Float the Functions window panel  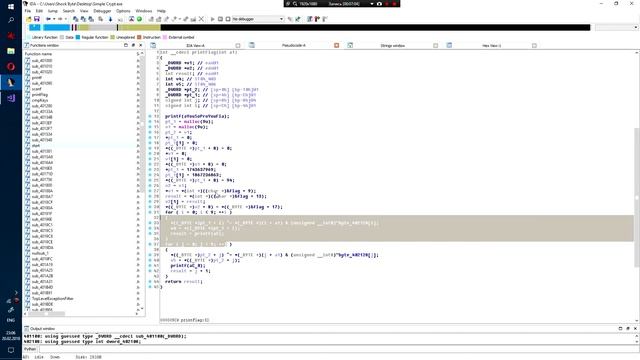tap(133, 45)
